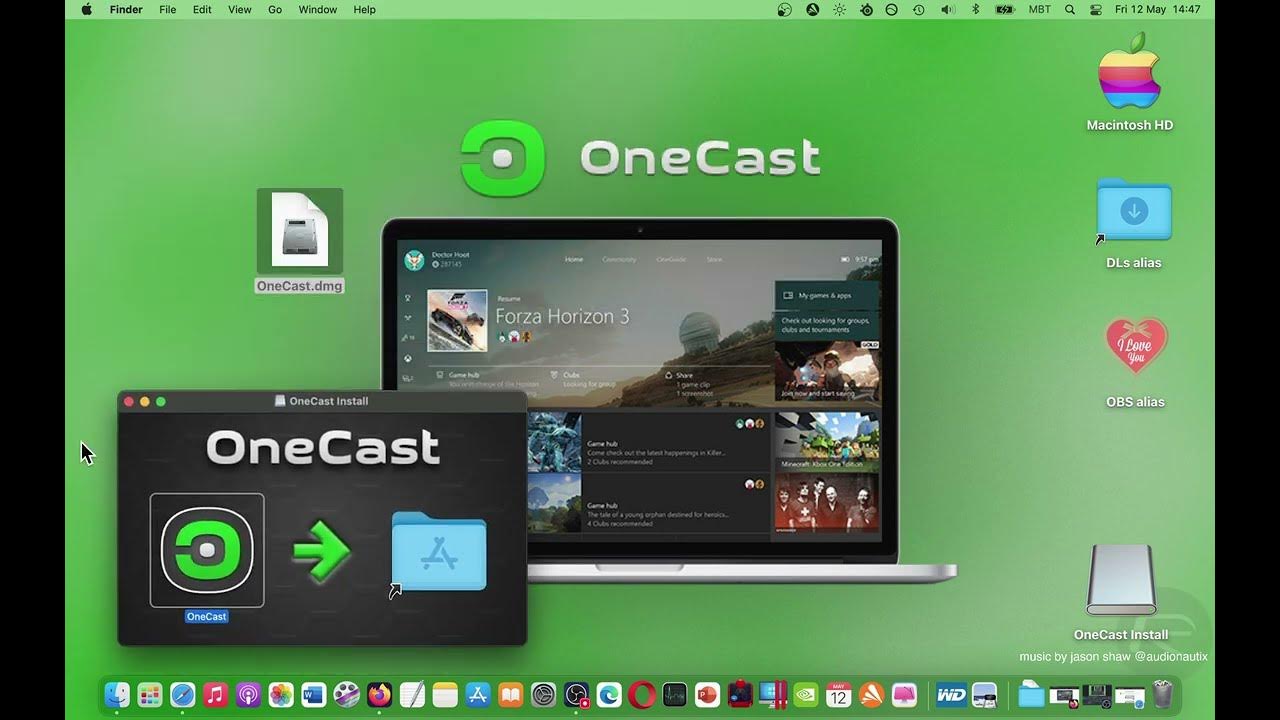
Task: Open Bluetooth menu in menu bar
Action: point(976,9)
